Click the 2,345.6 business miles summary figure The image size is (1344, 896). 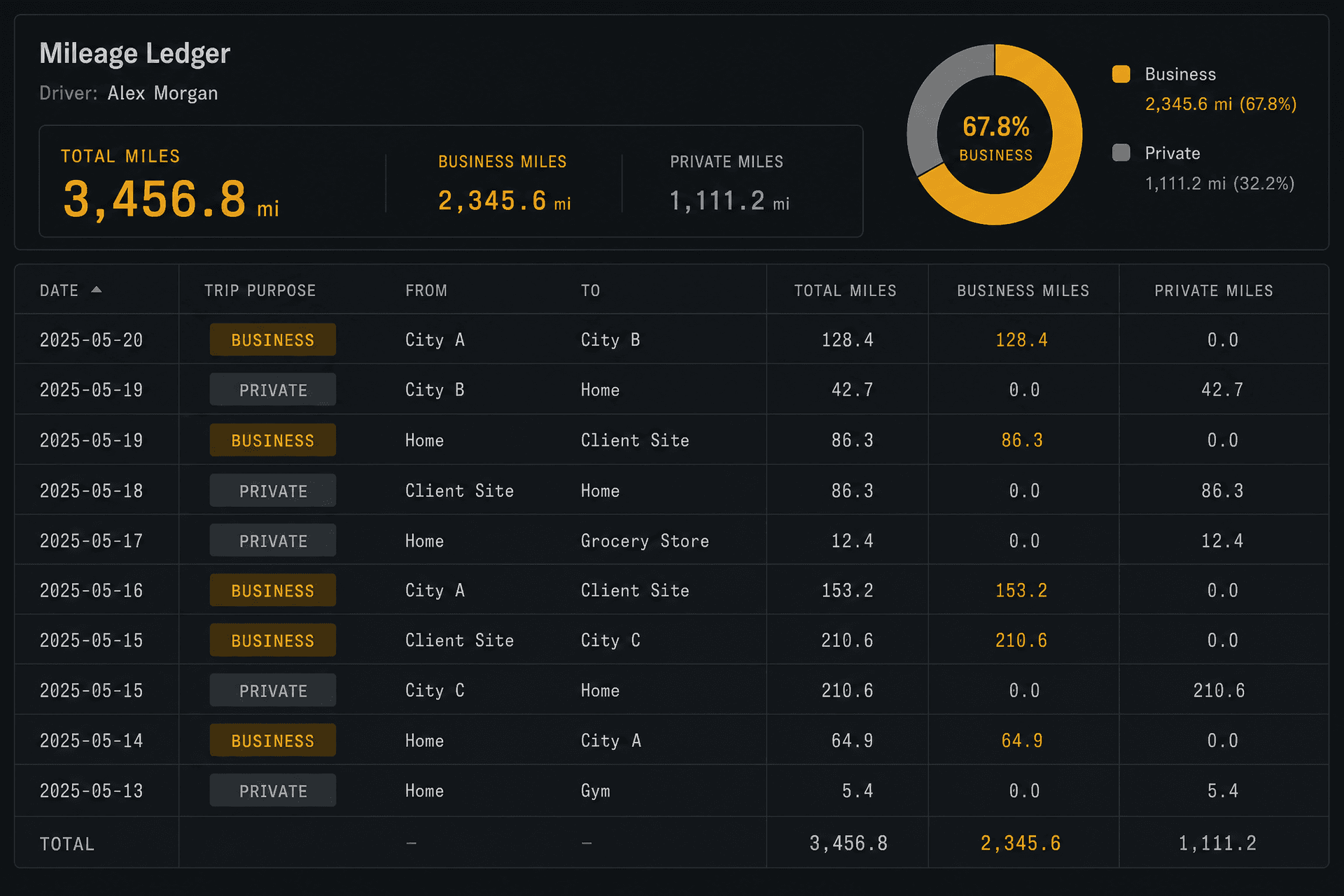[x=492, y=201]
